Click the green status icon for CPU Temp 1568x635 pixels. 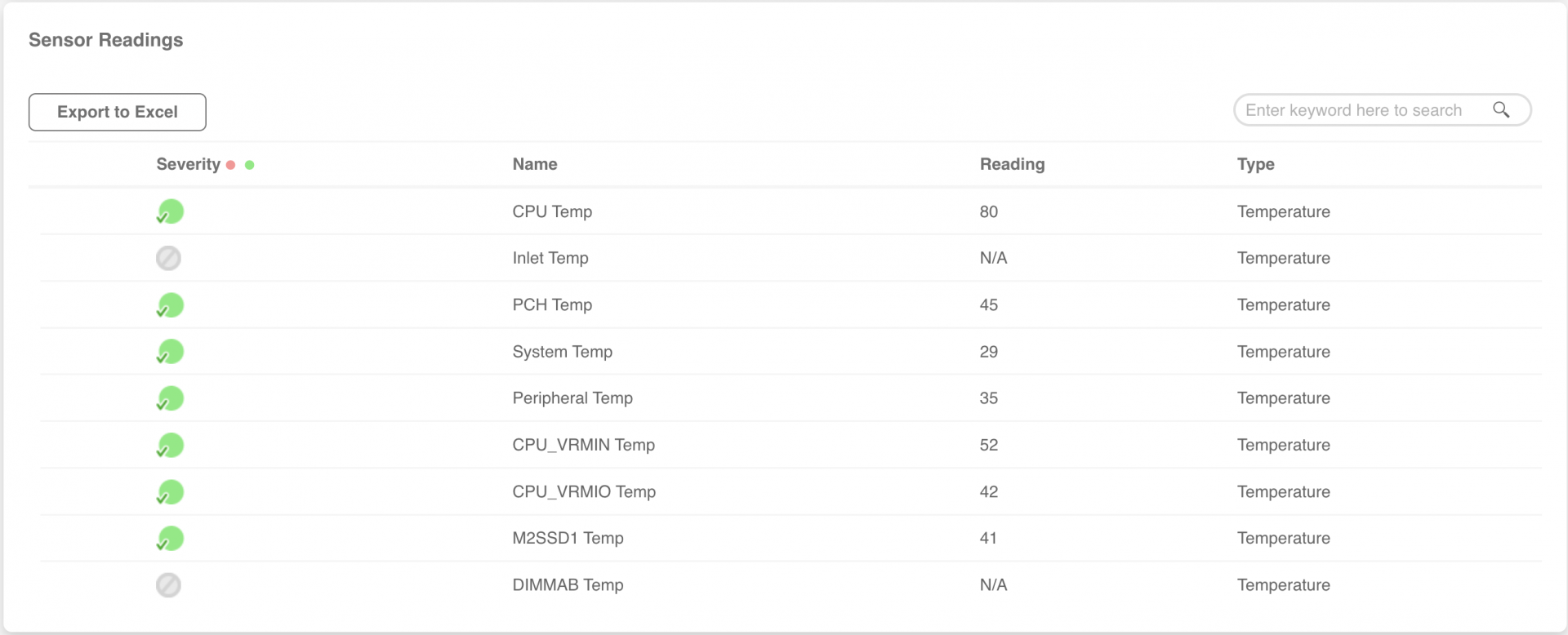click(170, 211)
